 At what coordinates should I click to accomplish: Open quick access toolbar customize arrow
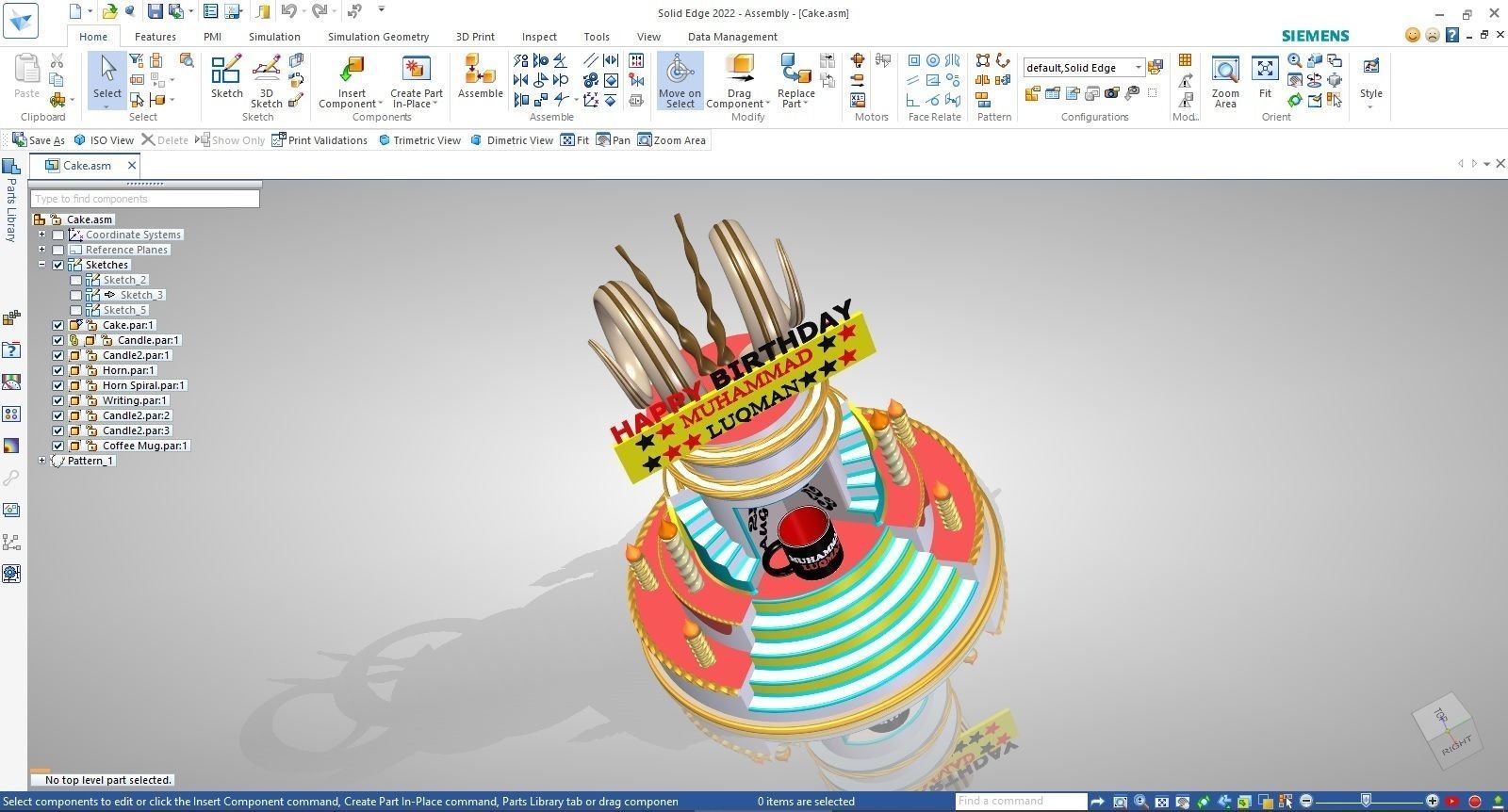pyautogui.click(x=382, y=9)
